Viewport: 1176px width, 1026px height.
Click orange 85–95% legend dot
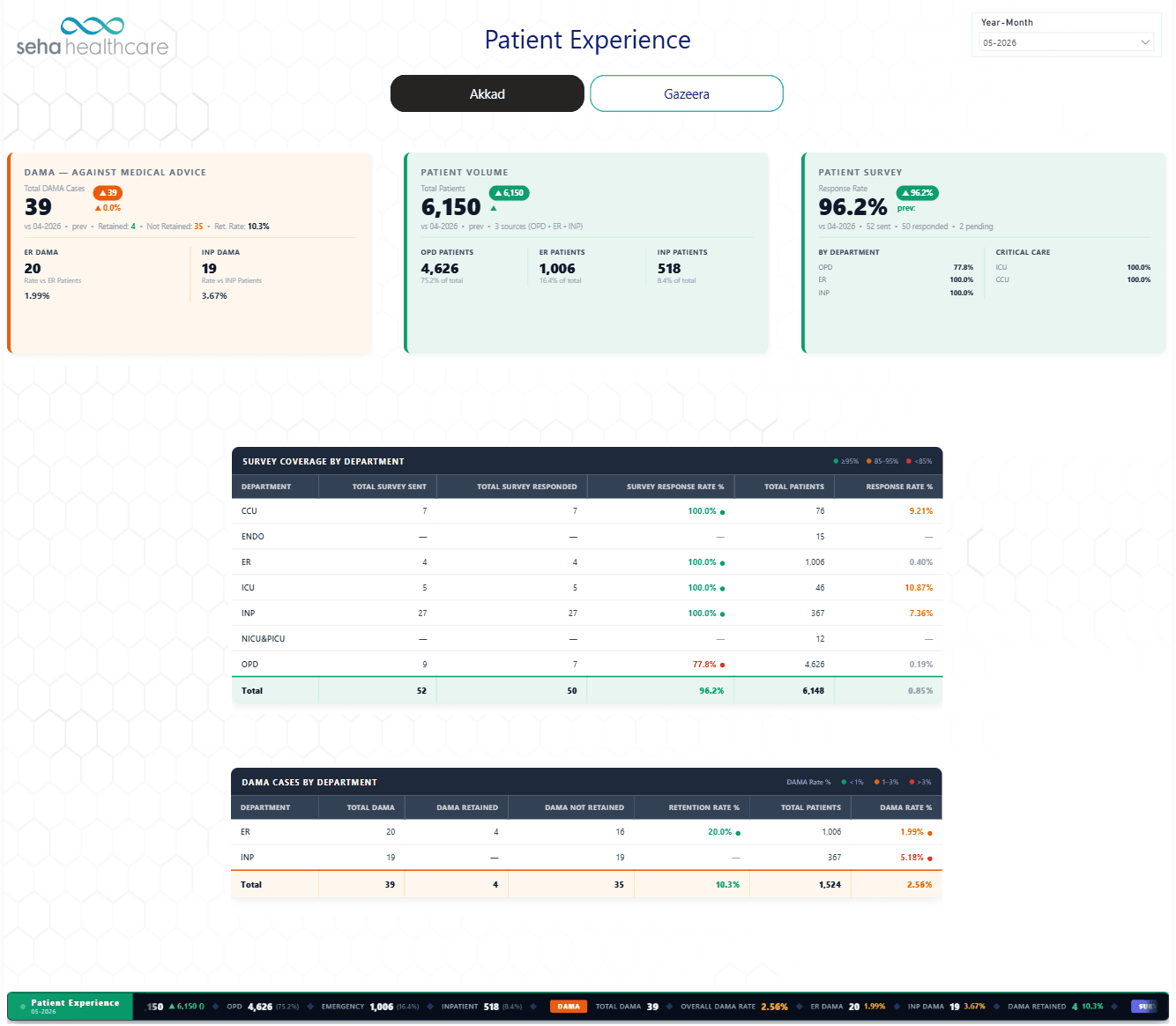[x=868, y=461]
